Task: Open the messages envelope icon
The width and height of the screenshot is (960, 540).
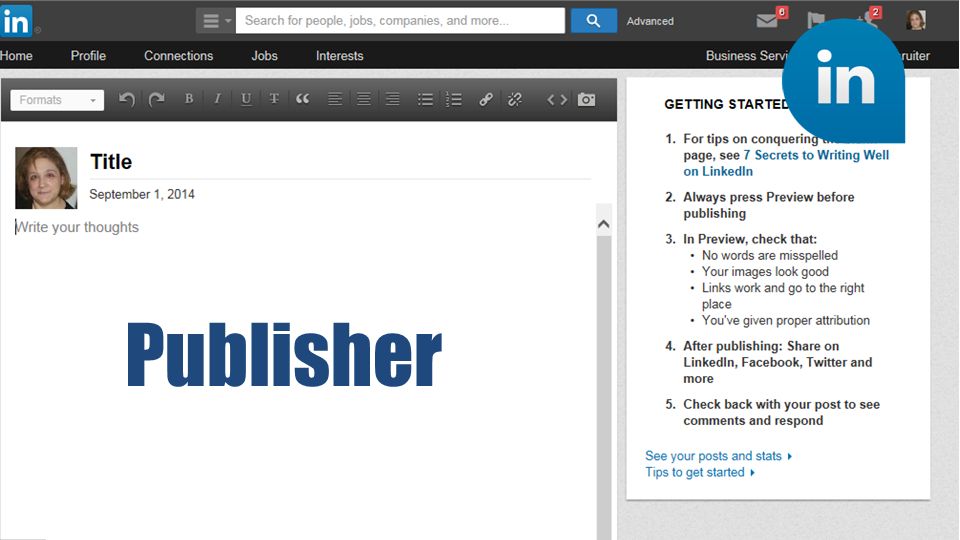Action: (767, 21)
